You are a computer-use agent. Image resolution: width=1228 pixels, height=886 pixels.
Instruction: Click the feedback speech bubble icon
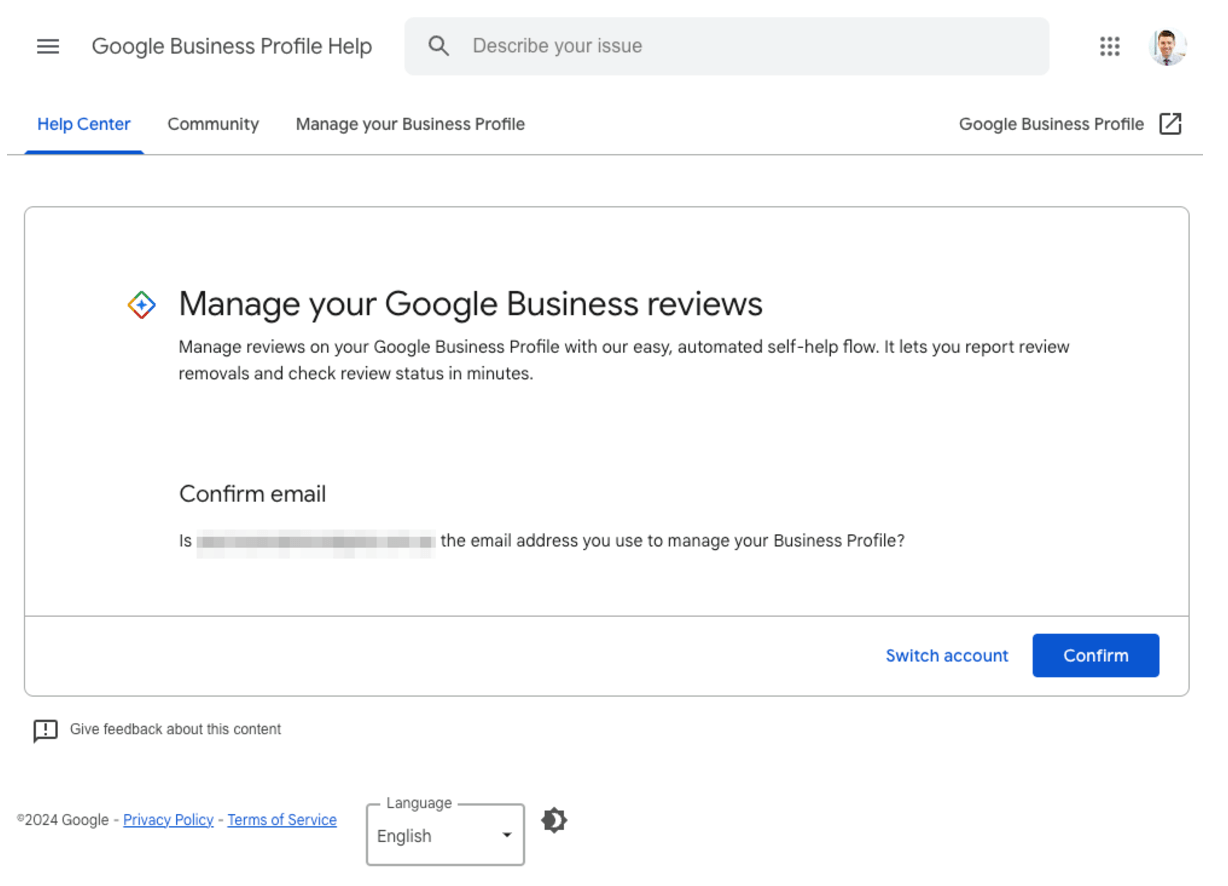tap(45, 731)
